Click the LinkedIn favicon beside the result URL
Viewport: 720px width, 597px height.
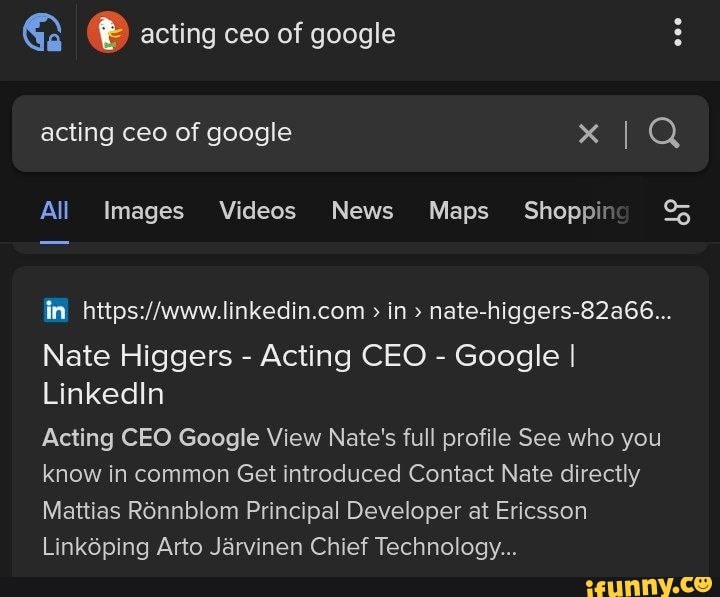coord(56,311)
